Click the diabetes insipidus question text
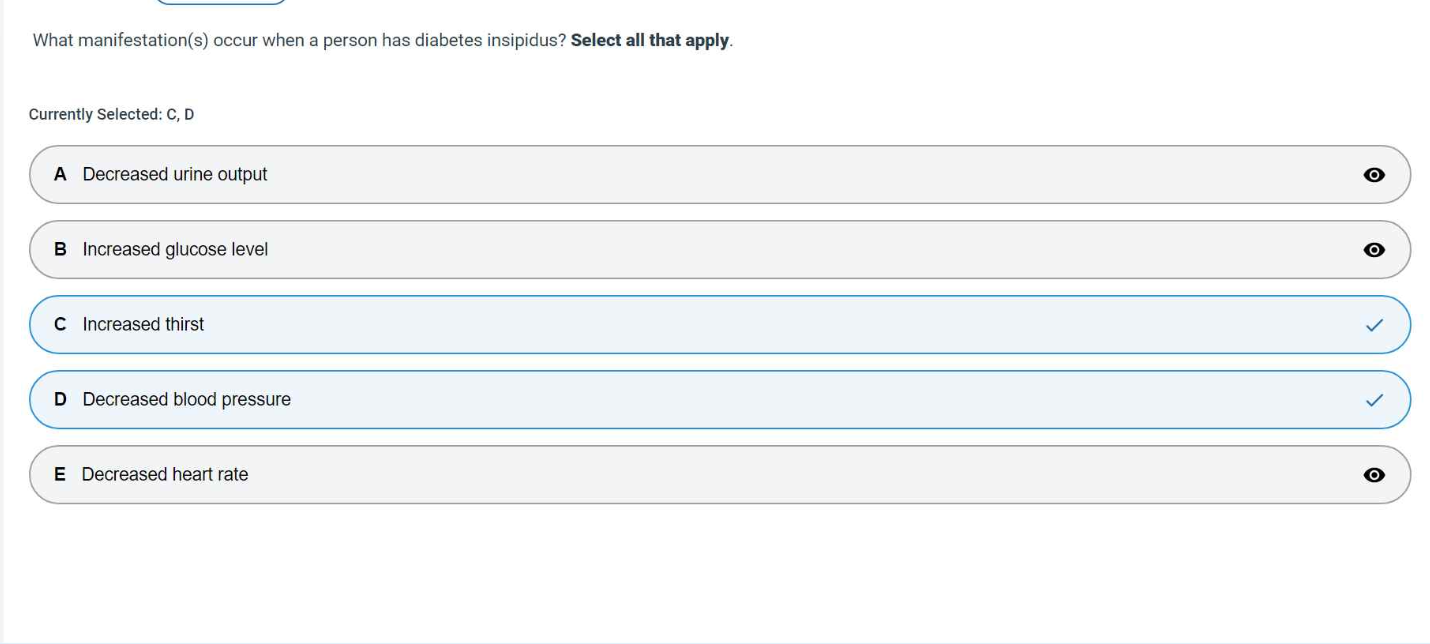This screenshot has height=644, width=1430. click(300, 41)
